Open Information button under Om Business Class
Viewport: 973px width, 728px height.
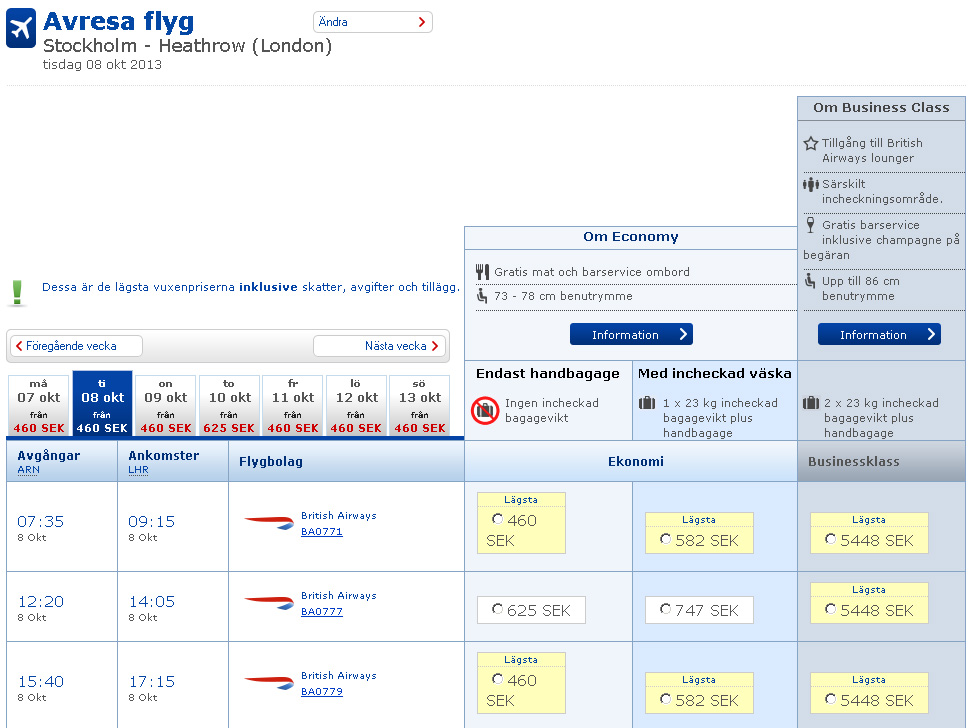[x=879, y=334]
